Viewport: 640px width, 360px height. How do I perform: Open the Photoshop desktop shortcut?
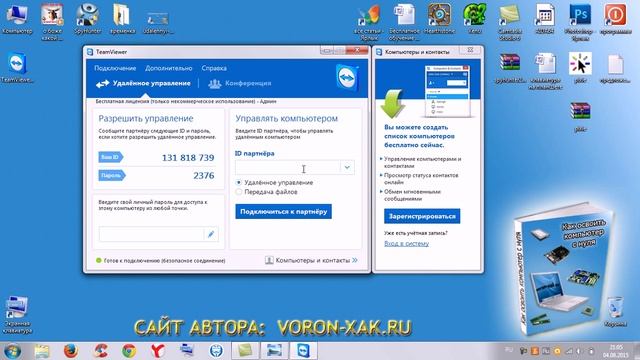(x=580, y=21)
